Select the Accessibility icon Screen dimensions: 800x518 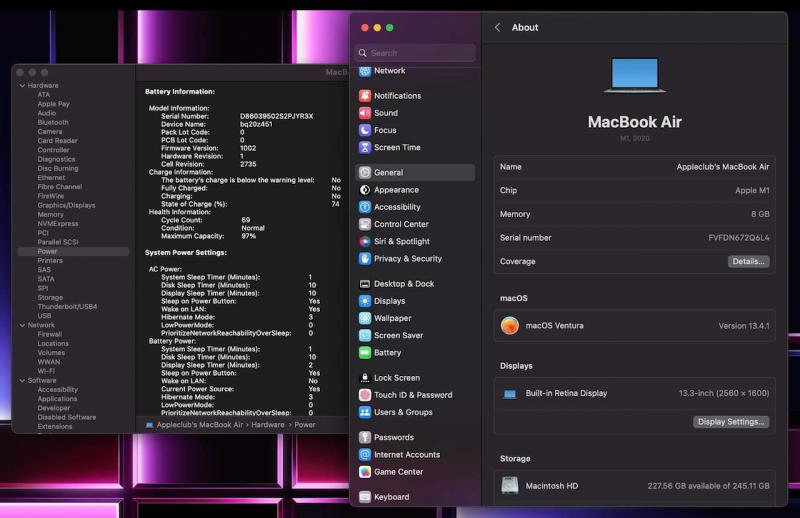point(364,207)
